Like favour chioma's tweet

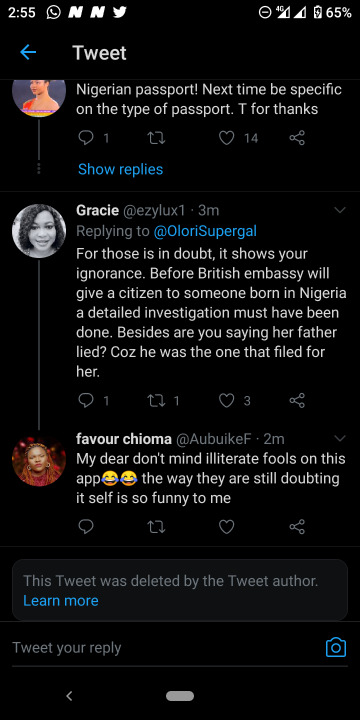coord(226,526)
